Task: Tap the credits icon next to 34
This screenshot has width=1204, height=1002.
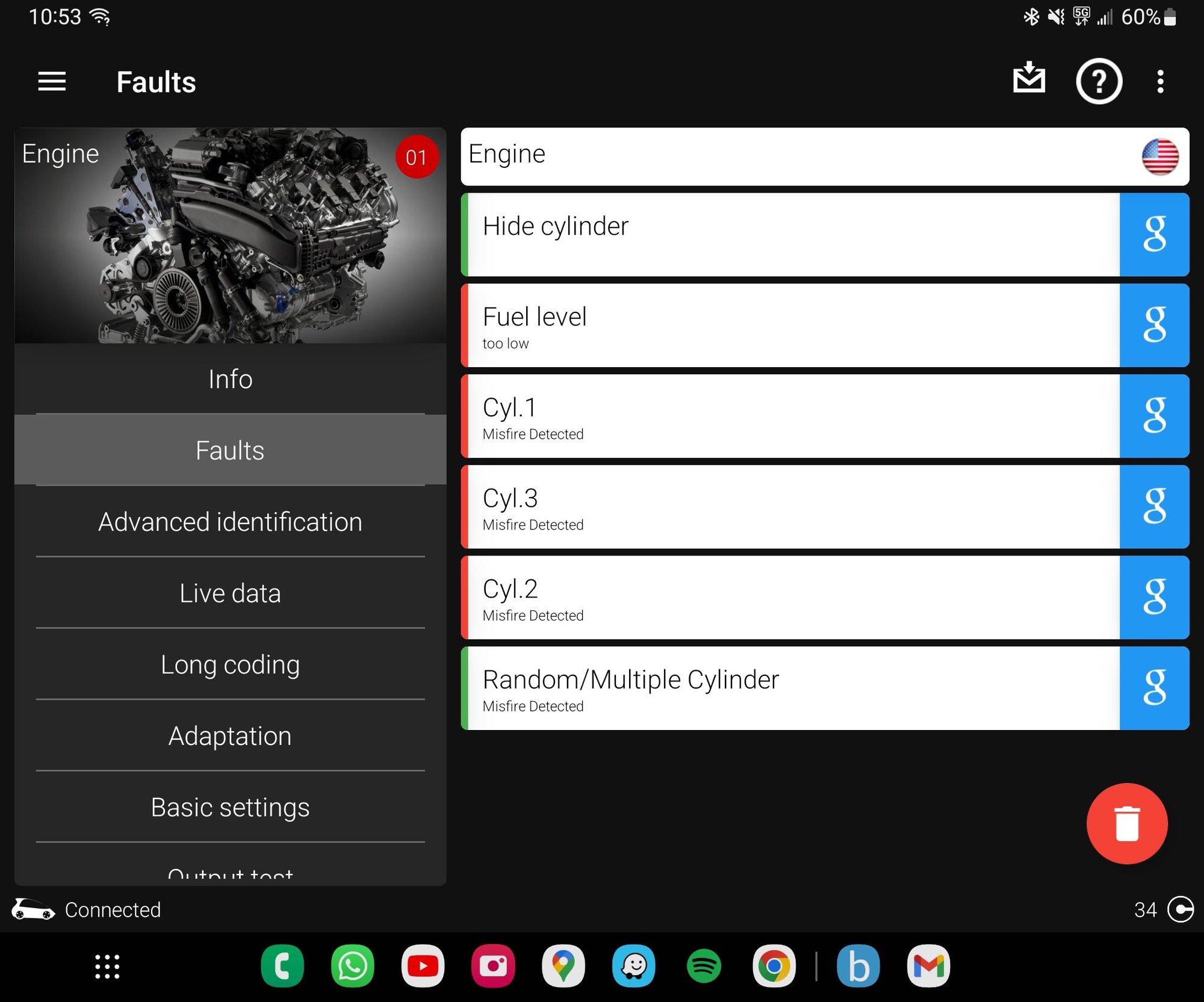Action: pos(1180,909)
